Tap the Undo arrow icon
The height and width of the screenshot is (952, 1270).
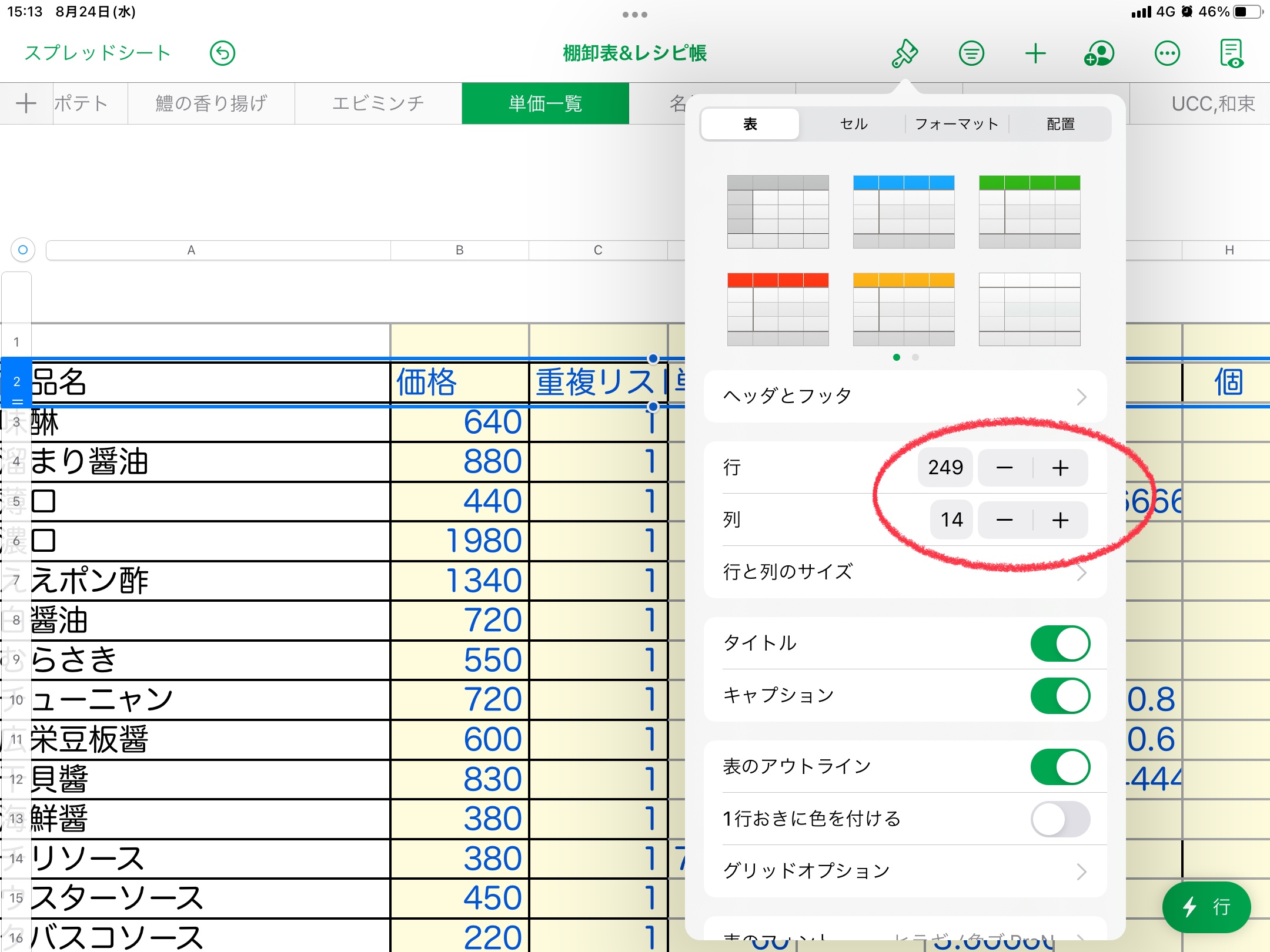pyautogui.click(x=222, y=53)
